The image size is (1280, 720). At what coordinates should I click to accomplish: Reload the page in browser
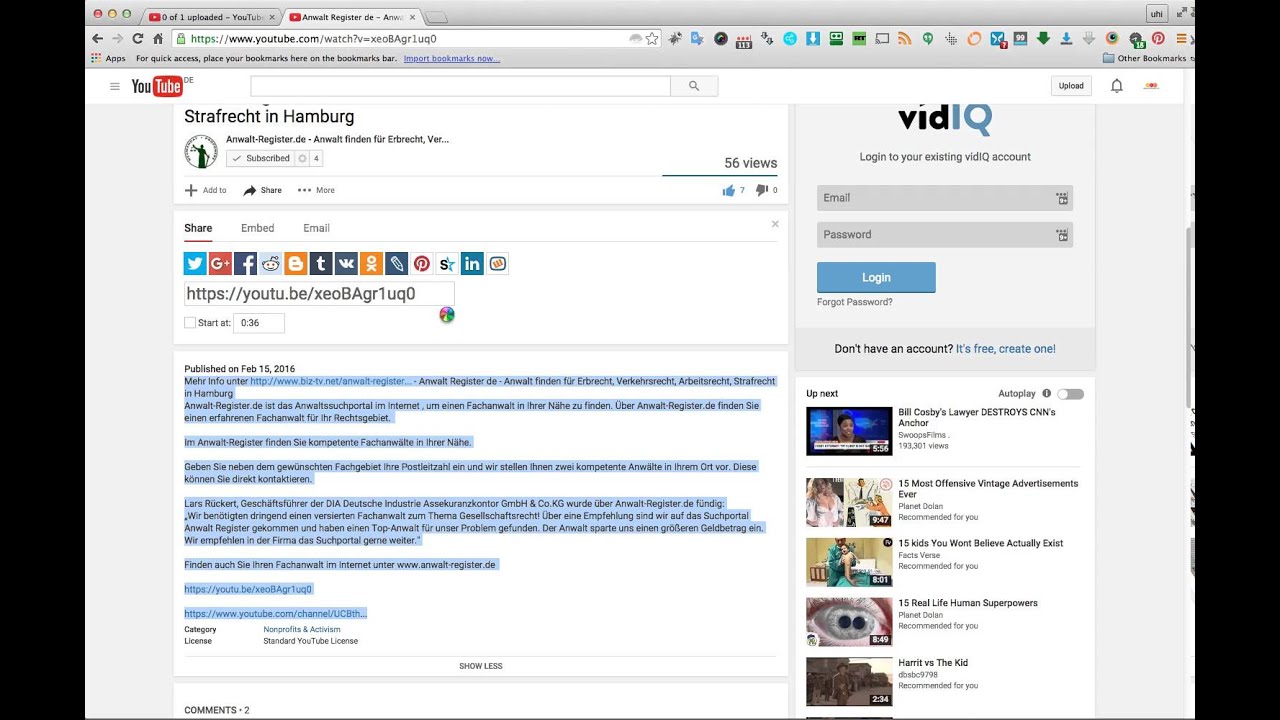137,39
